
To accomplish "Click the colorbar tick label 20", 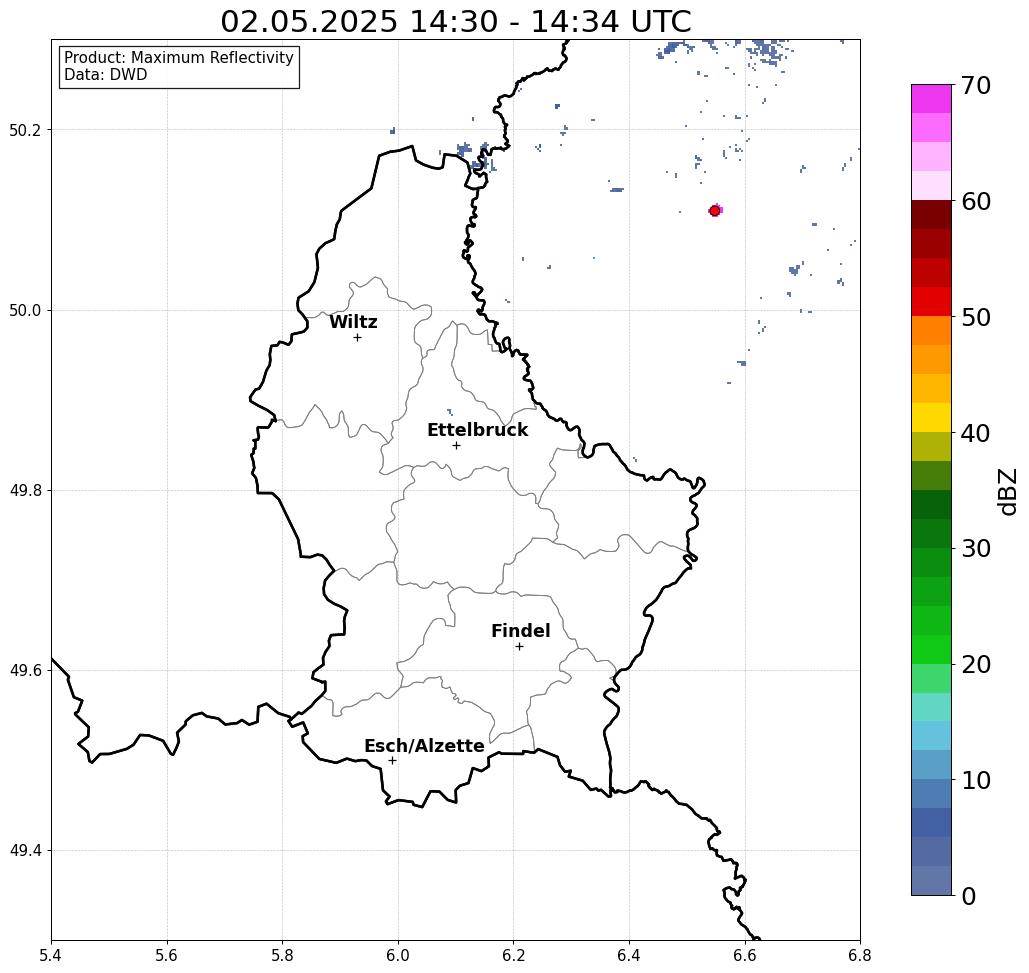I will tap(976, 664).
